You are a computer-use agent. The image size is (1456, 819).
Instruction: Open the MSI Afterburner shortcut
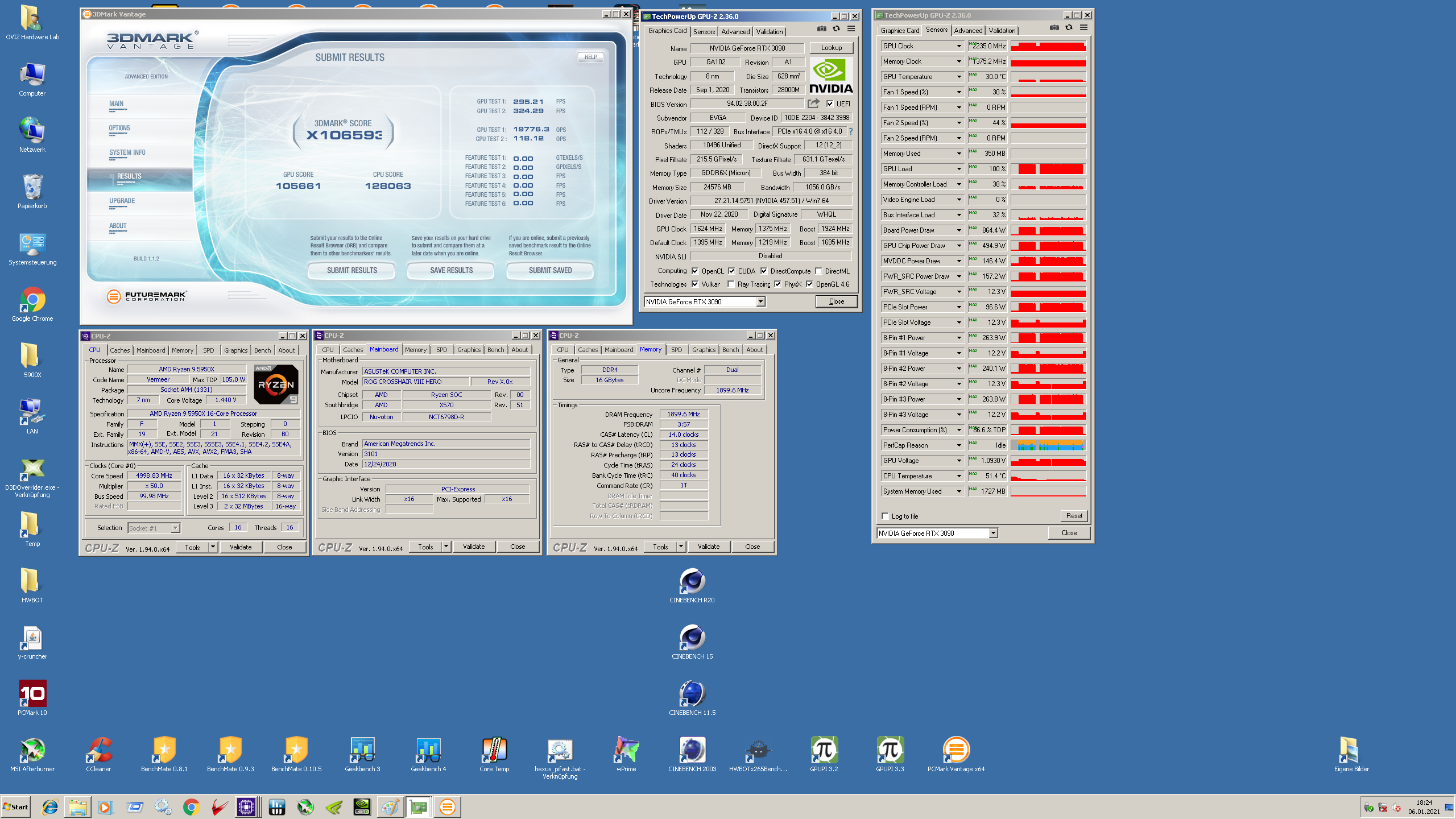(32, 754)
